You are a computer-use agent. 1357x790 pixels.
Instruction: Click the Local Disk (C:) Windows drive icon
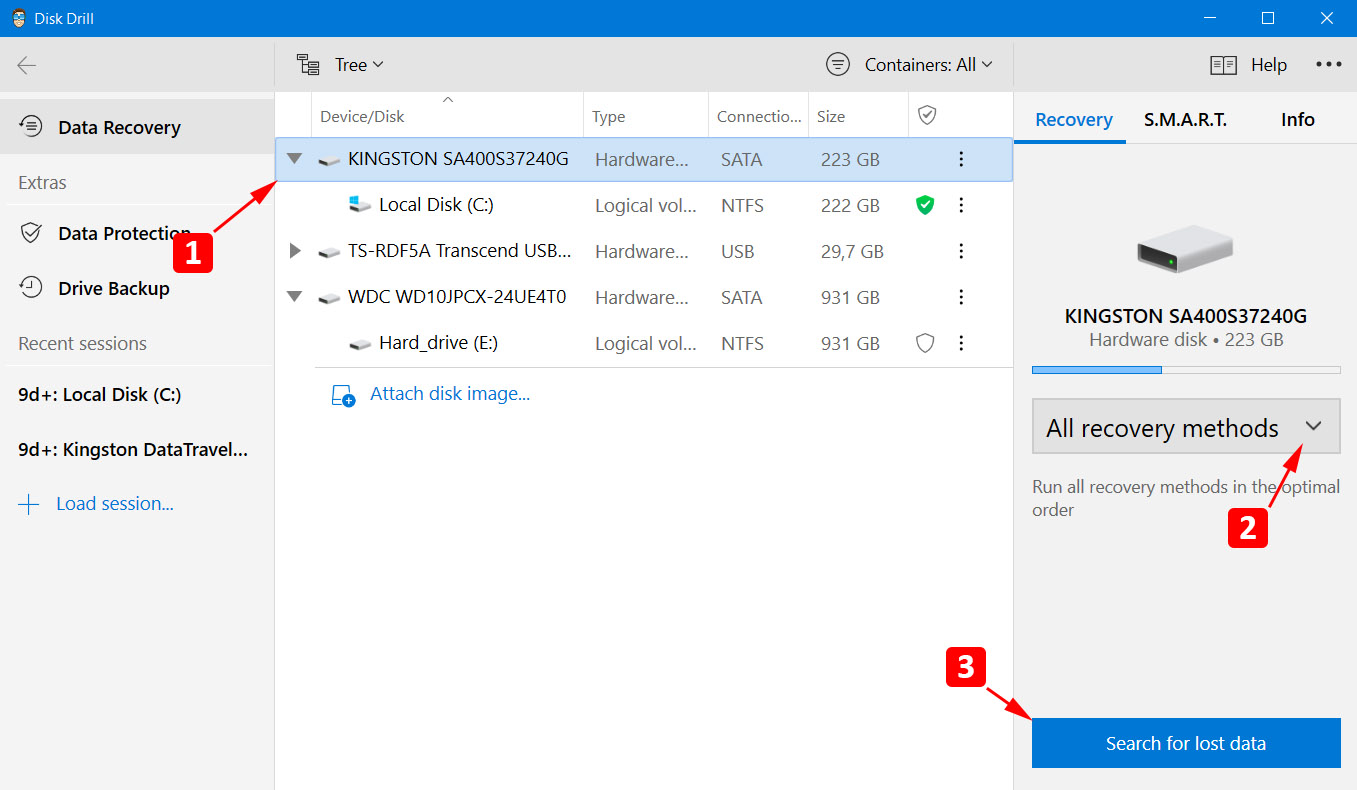pos(359,204)
